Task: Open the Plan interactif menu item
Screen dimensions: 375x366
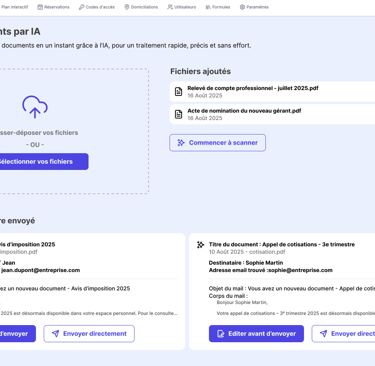Action: [14, 7]
